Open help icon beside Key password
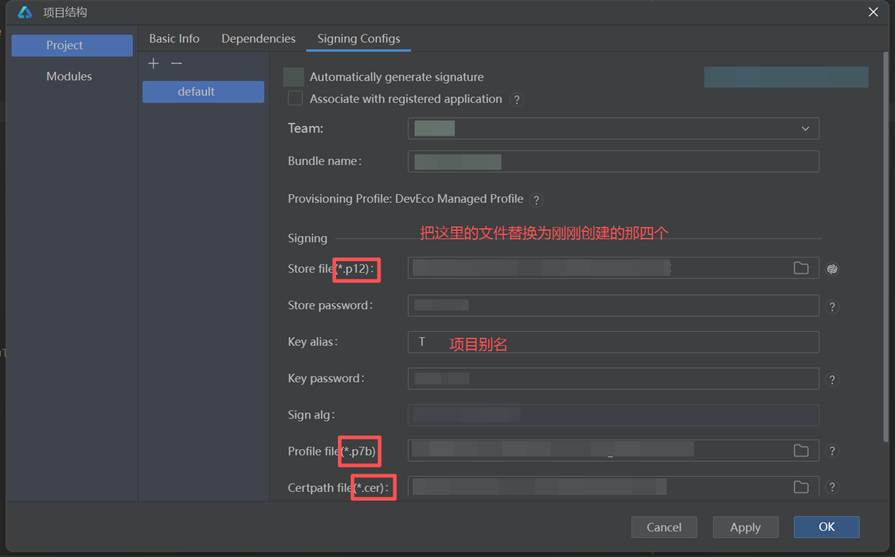The width and height of the screenshot is (895, 557). (832, 380)
